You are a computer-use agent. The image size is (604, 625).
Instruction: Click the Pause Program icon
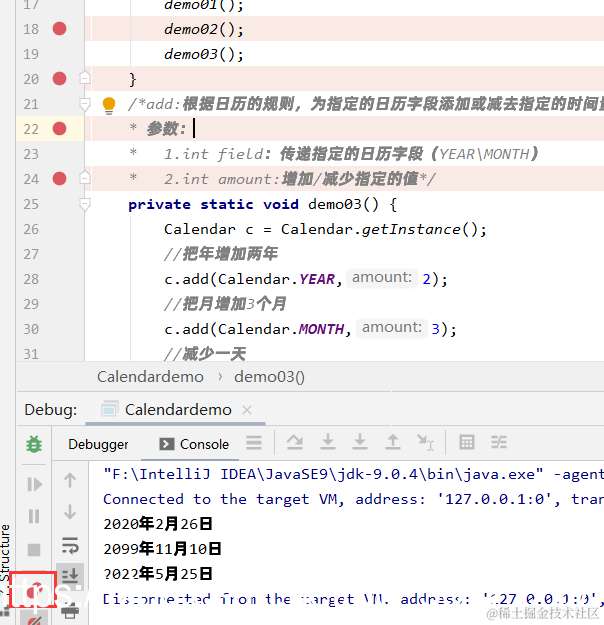34,516
